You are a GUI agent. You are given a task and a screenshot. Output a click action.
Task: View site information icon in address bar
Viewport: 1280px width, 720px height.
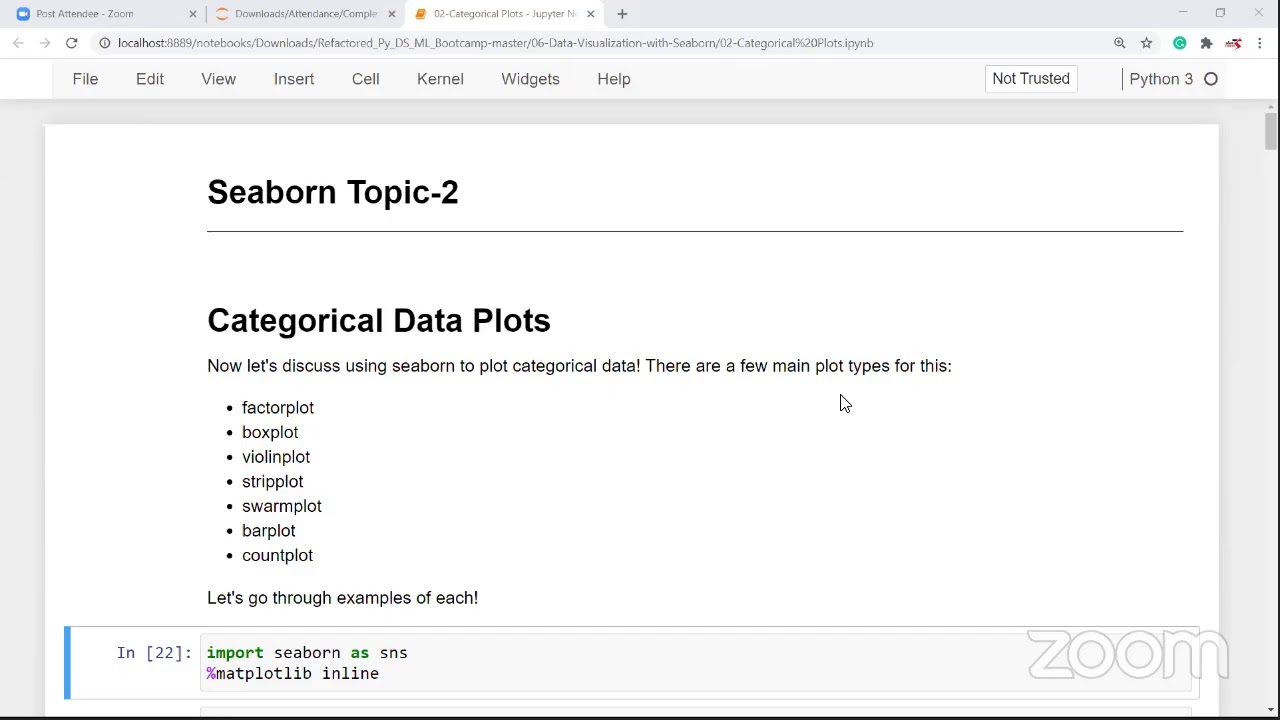tap(104, 43)
